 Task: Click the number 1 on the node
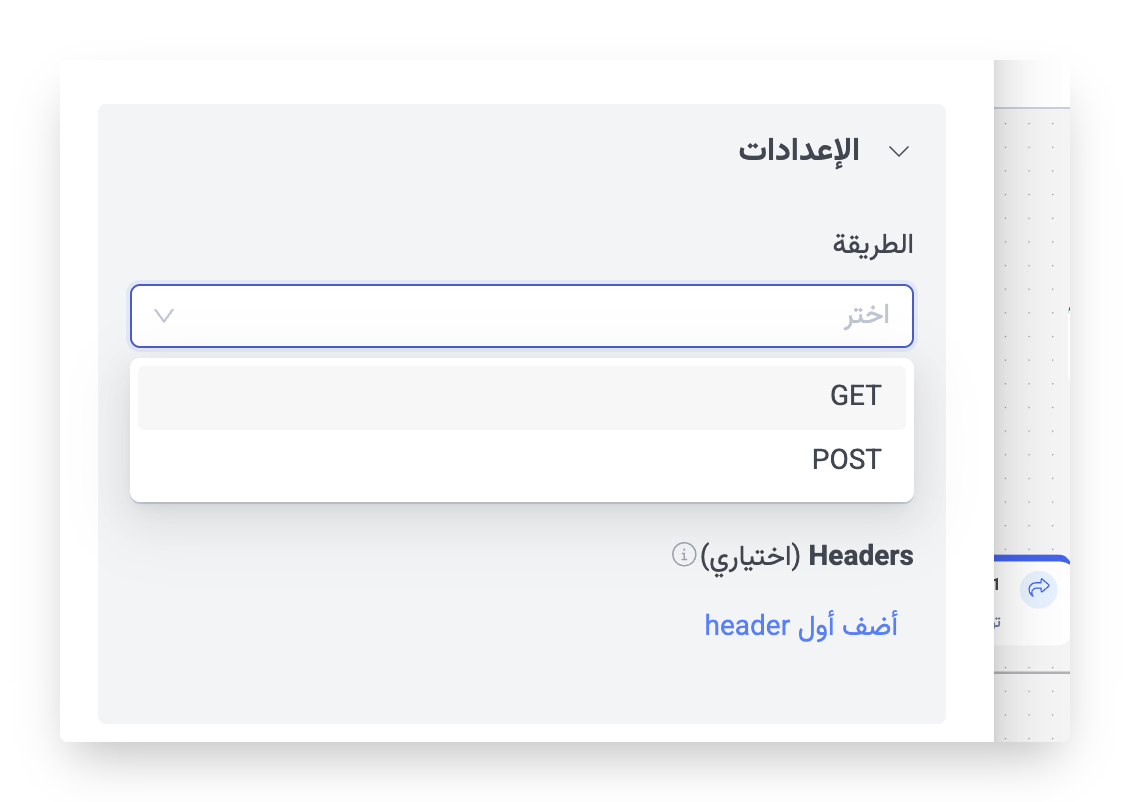tap(997, 585)
